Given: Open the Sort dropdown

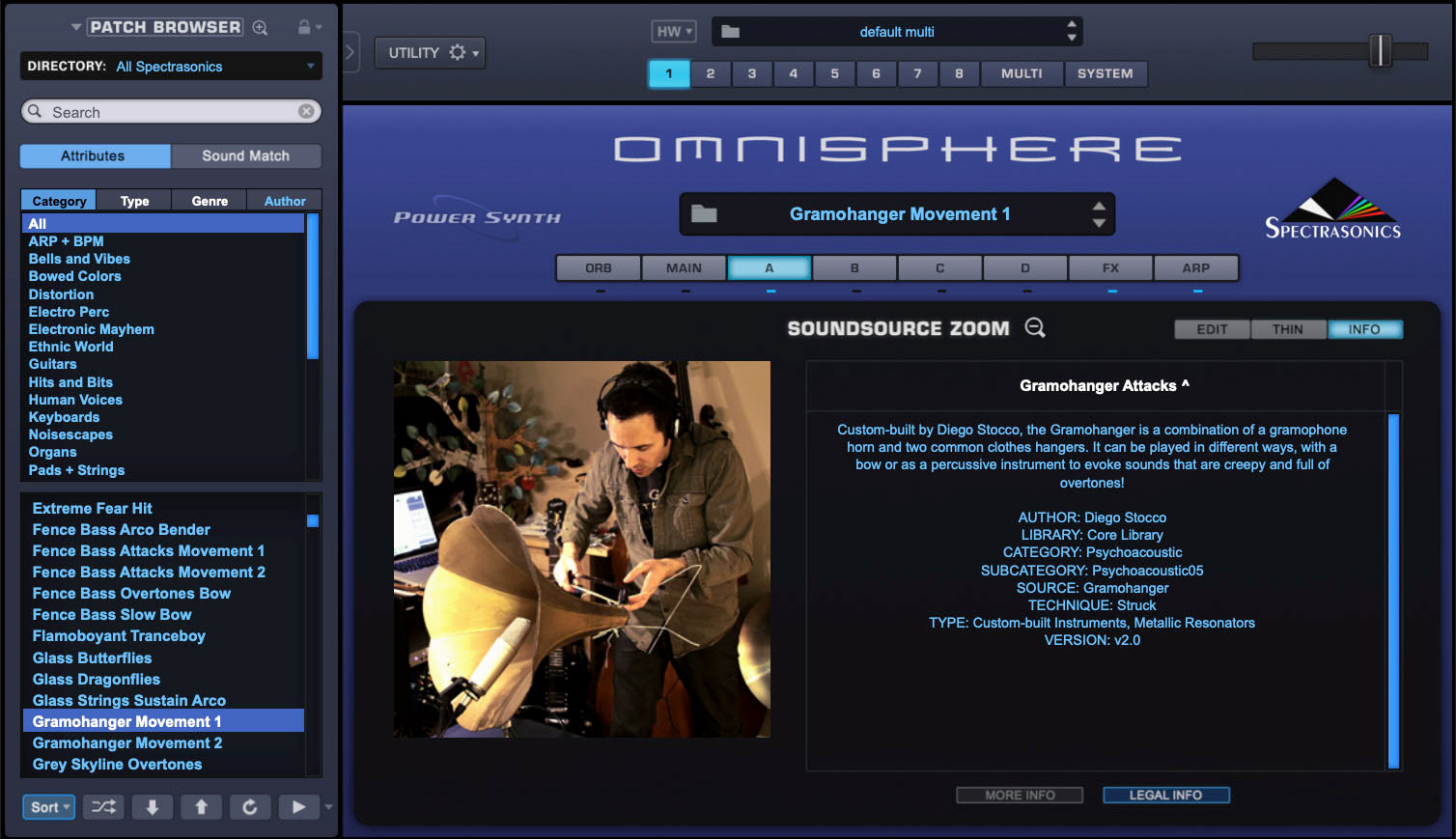Looking at the screenshot, I should (x=49, y=806).
